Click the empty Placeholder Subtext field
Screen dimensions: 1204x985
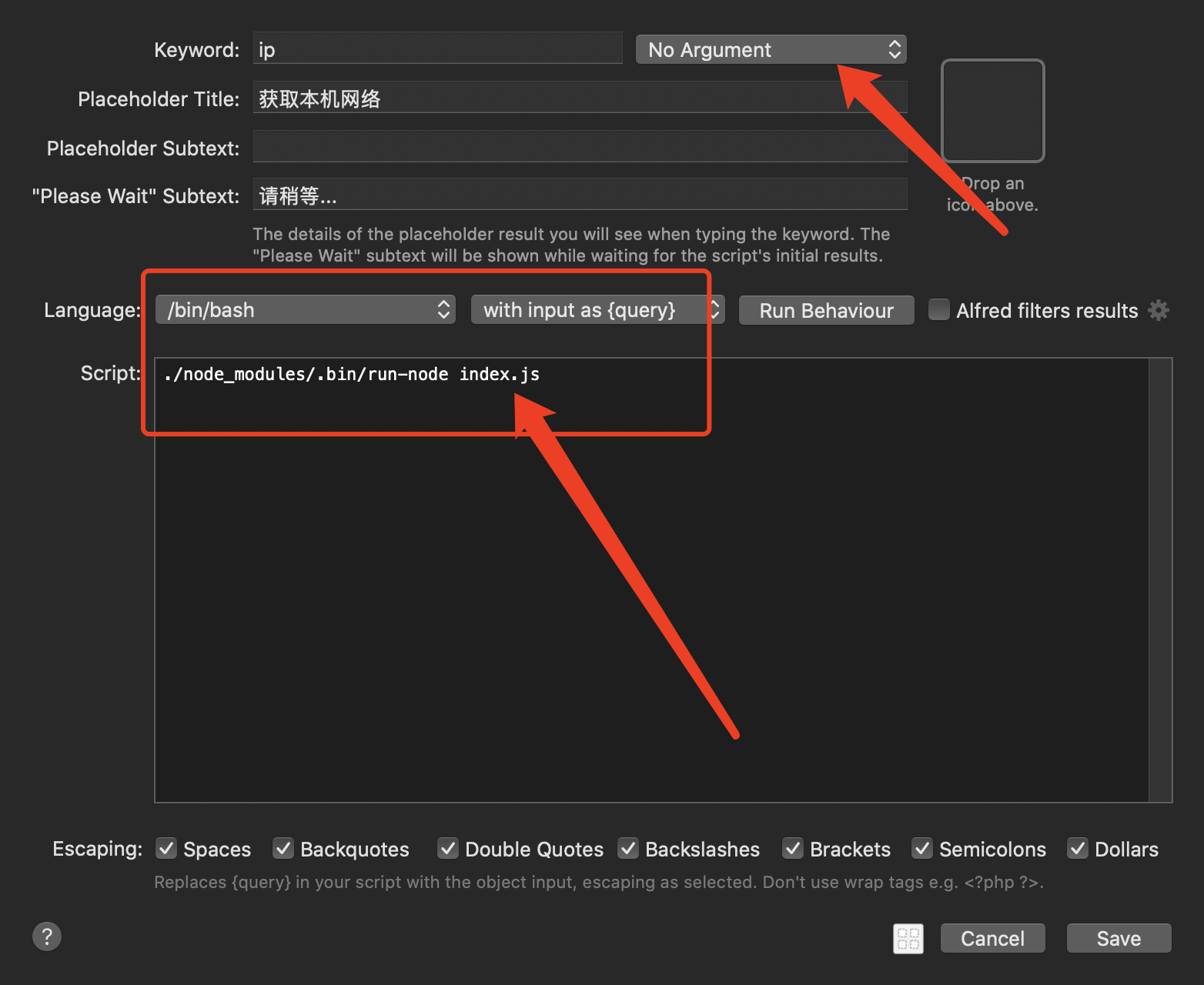click(x=580, y=147)
